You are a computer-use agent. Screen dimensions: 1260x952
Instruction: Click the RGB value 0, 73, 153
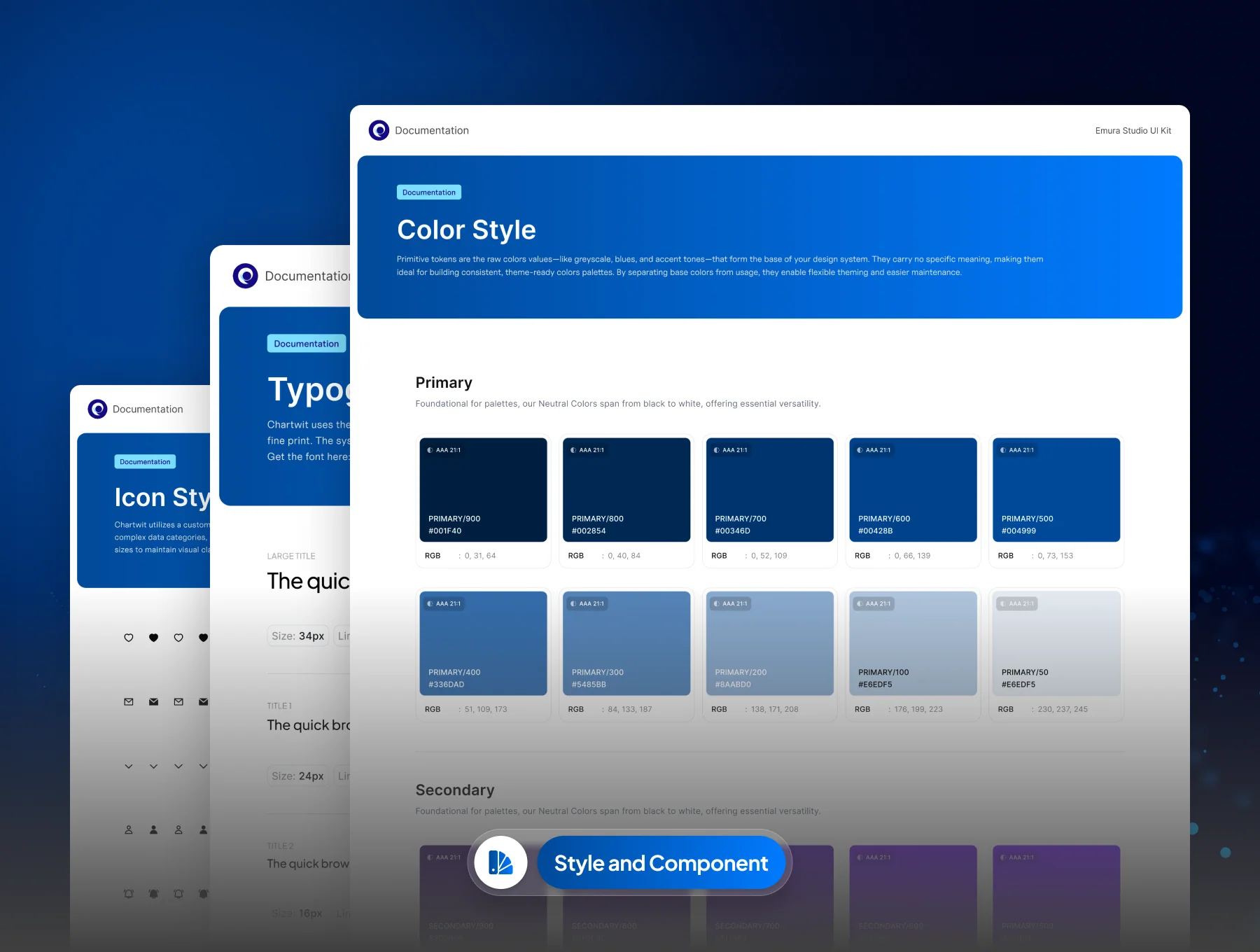pos(1056,556)
